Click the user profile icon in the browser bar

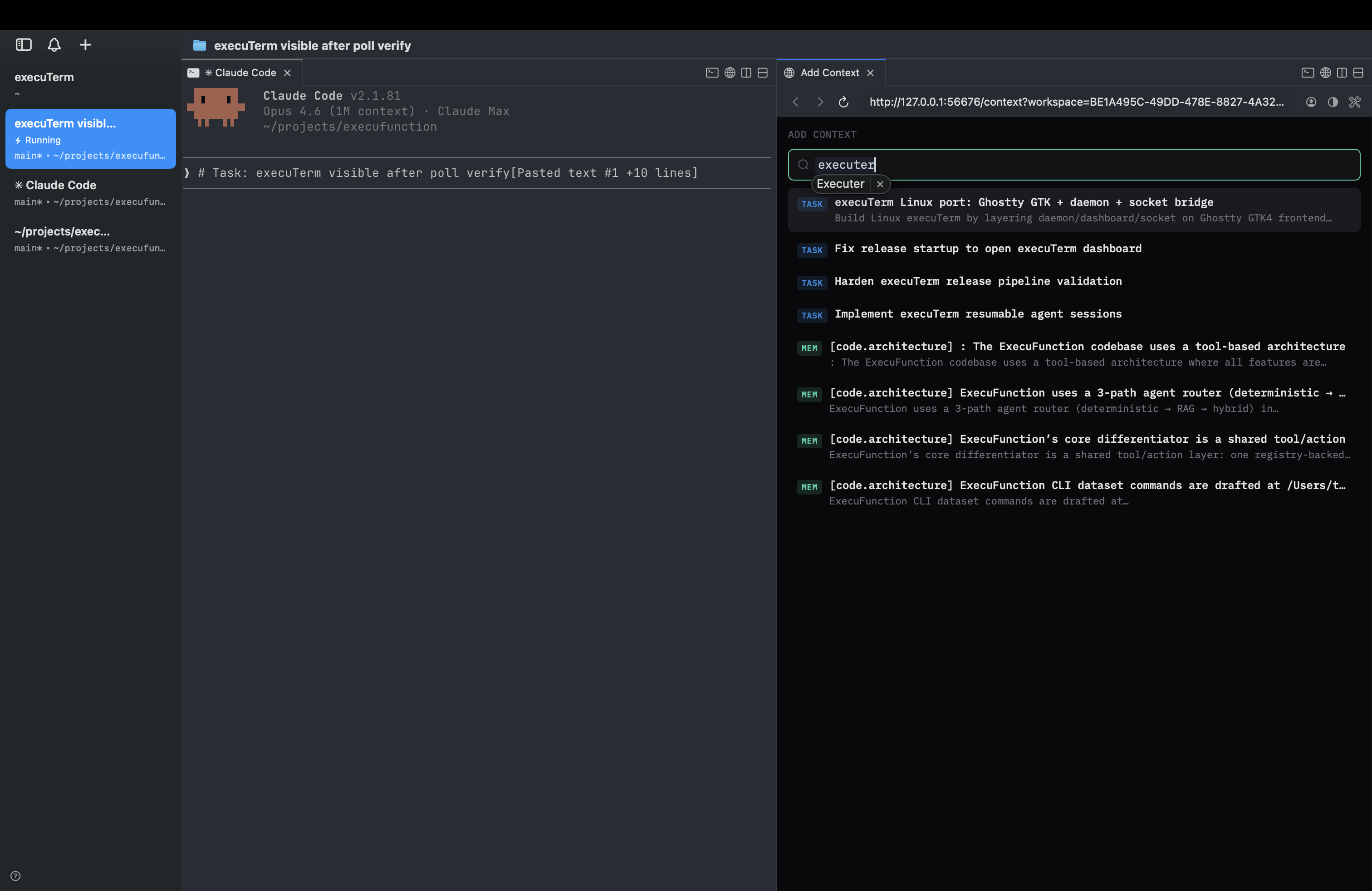coord(1311,102)
